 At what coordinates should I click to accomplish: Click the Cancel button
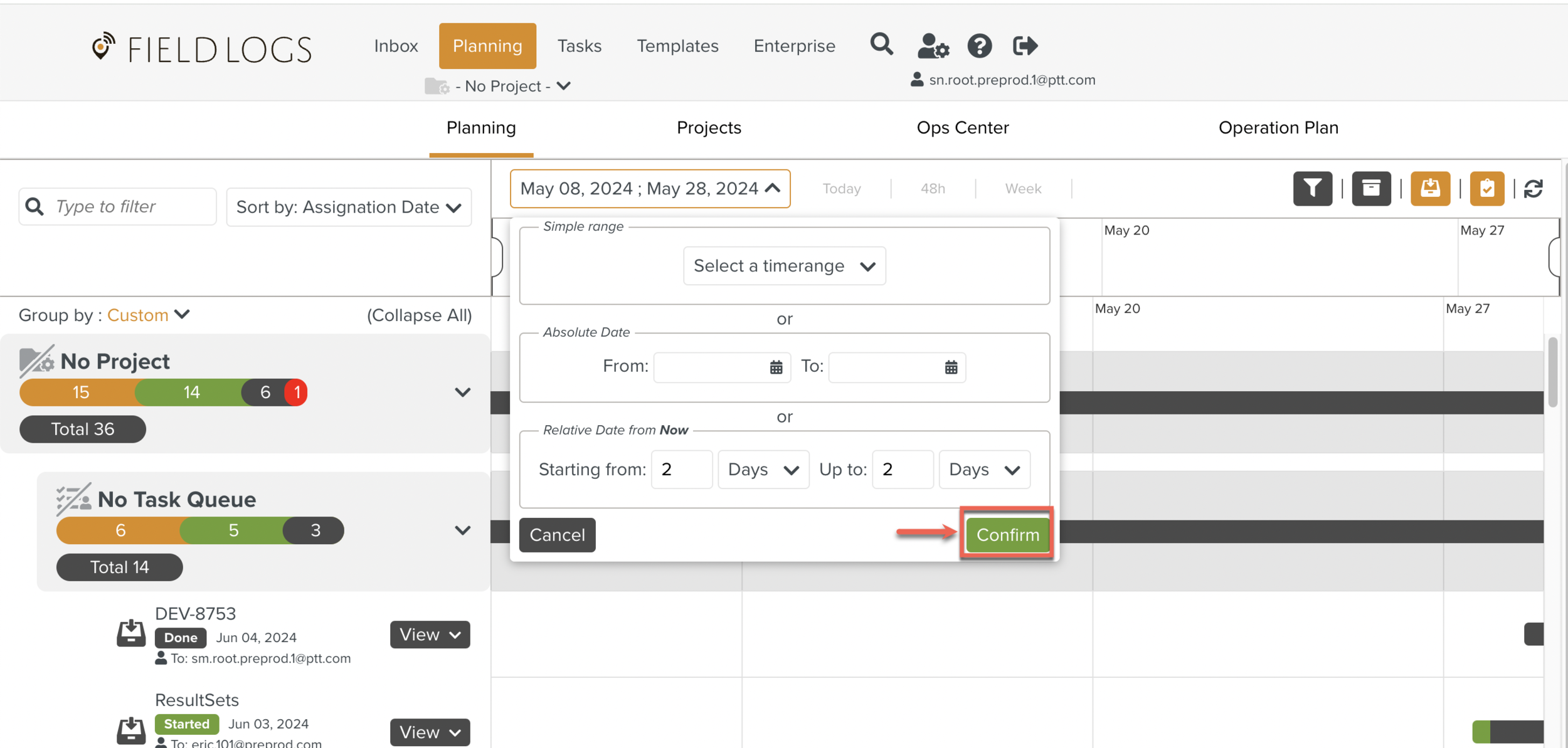point(557,535)
